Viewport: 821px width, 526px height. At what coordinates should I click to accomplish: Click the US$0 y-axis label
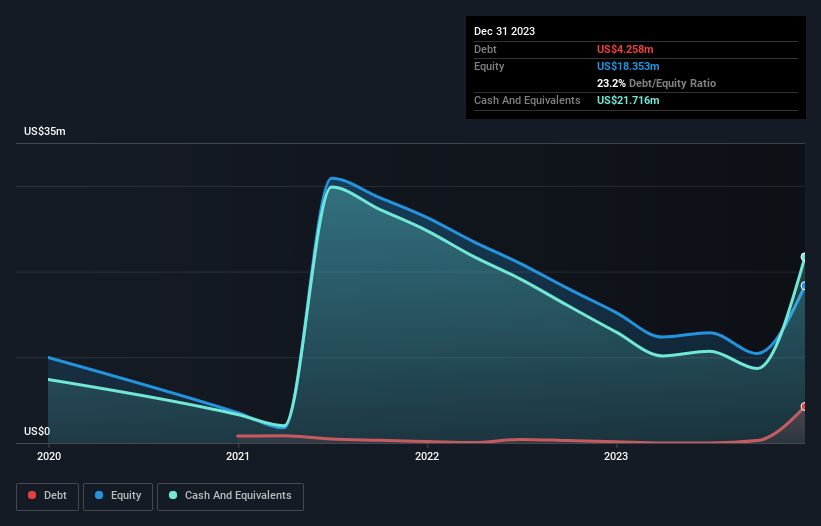click(37, 431)
